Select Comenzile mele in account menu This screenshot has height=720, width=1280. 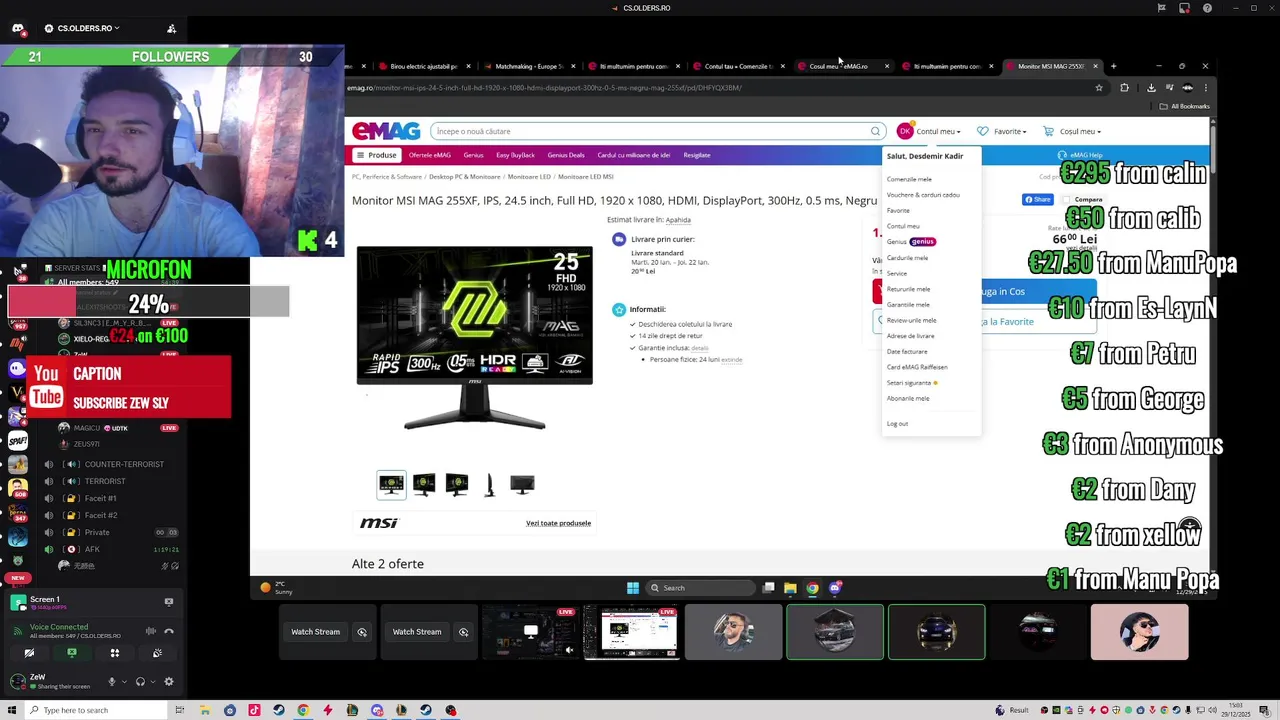[x=909, y=179]
